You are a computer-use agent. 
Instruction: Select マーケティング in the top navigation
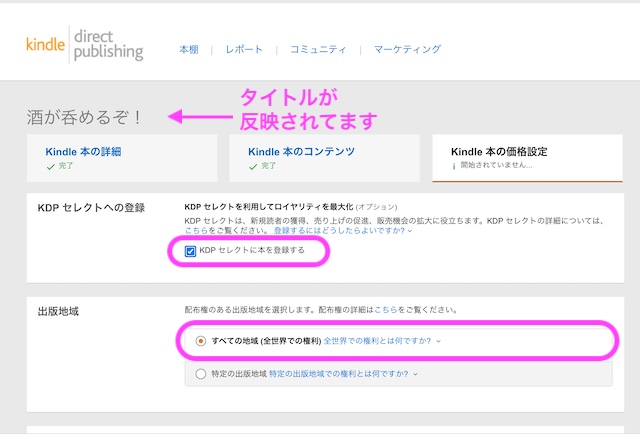point(407,49)
